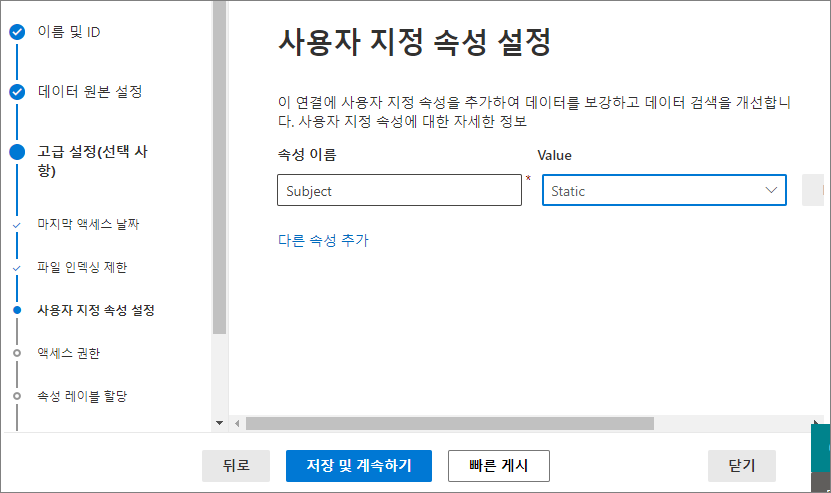831x493 pixels.
Task: Click 다른 속성 추가 link
Action: [323, 240]
